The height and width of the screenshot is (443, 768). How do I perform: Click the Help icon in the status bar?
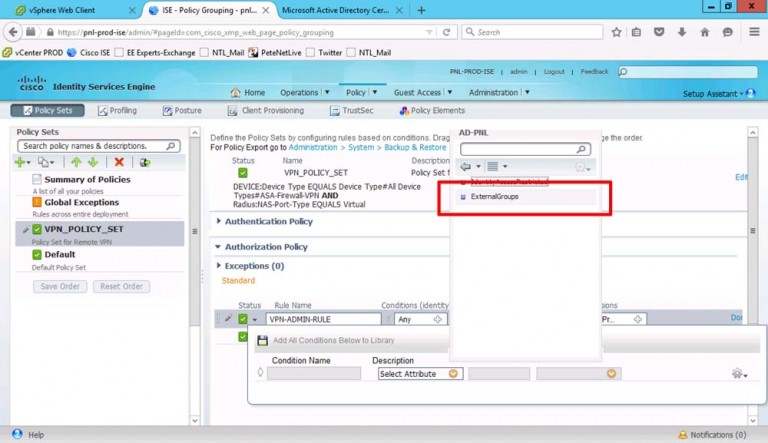tap(17, 434)
